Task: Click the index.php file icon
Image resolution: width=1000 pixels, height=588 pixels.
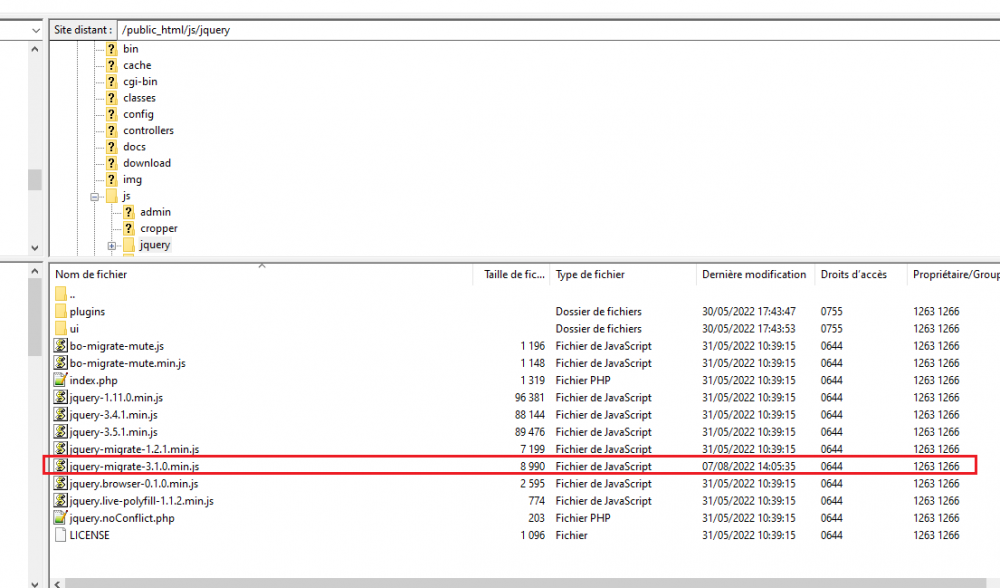Action: click(x=61, y=380)
